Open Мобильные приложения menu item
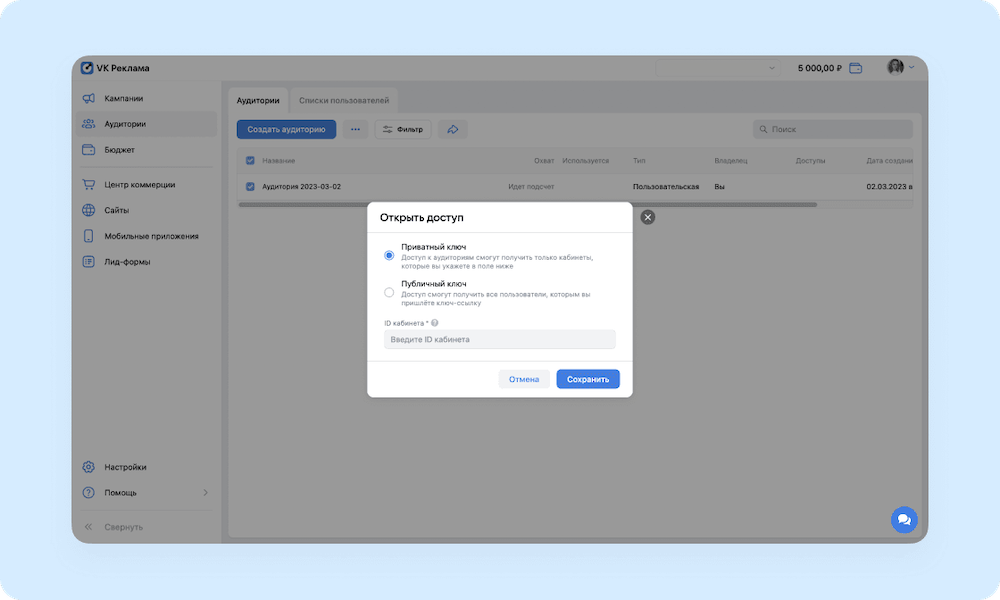This screenshot has height=600, width=1000. click(146, 236)
